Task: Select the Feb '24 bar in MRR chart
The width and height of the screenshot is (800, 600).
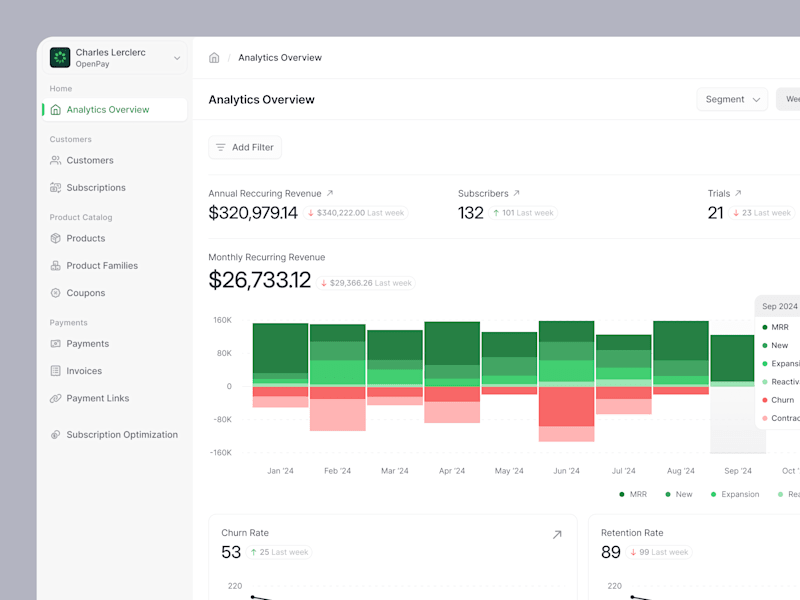Action: [x=338, y=378]
